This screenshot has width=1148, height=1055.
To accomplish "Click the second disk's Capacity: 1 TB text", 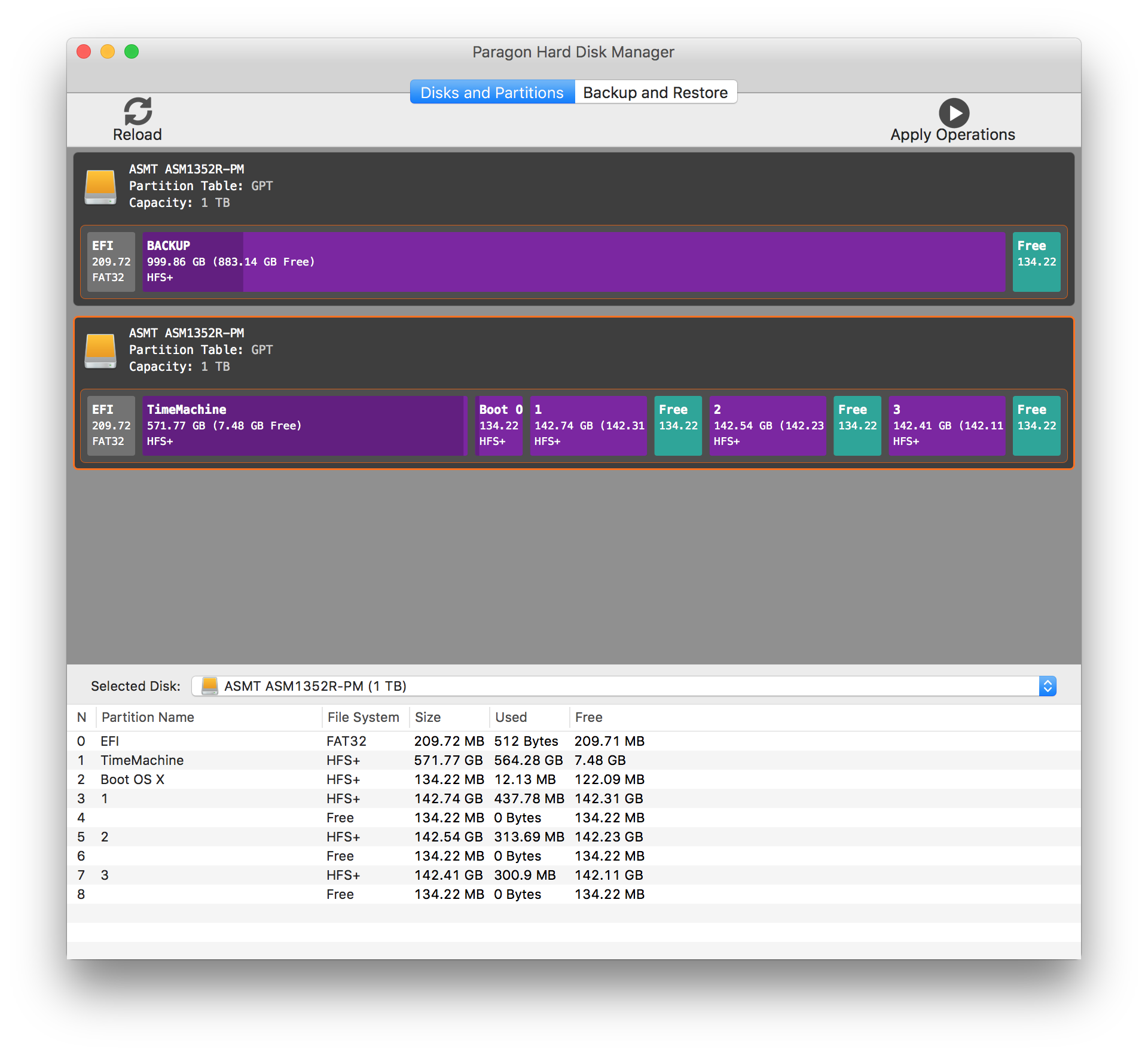I will click(179, 367).
